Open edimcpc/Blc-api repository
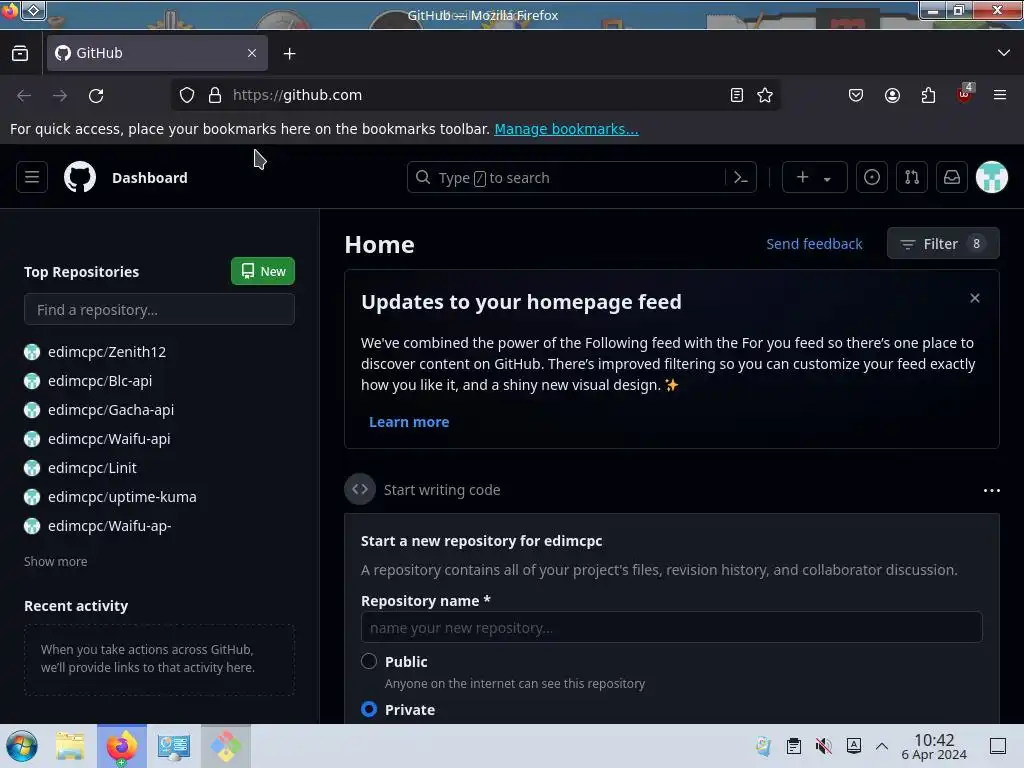The height and width of the screenshot is (768, 1024). pyautogui.click(x=100, y=381)
